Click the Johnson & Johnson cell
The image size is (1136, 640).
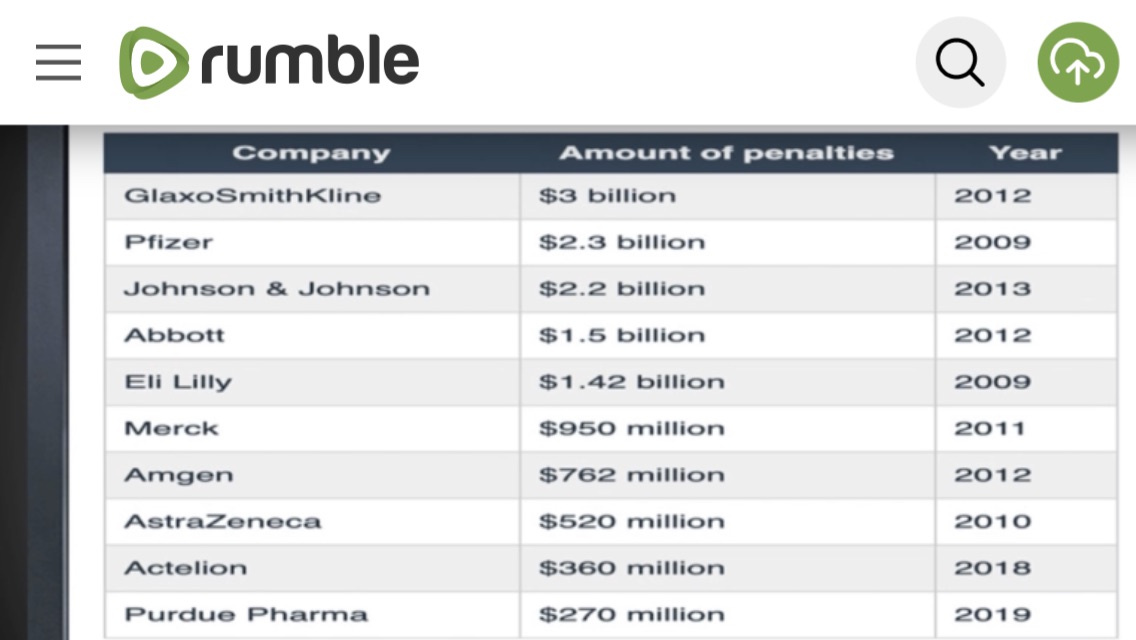pos(276,289)
